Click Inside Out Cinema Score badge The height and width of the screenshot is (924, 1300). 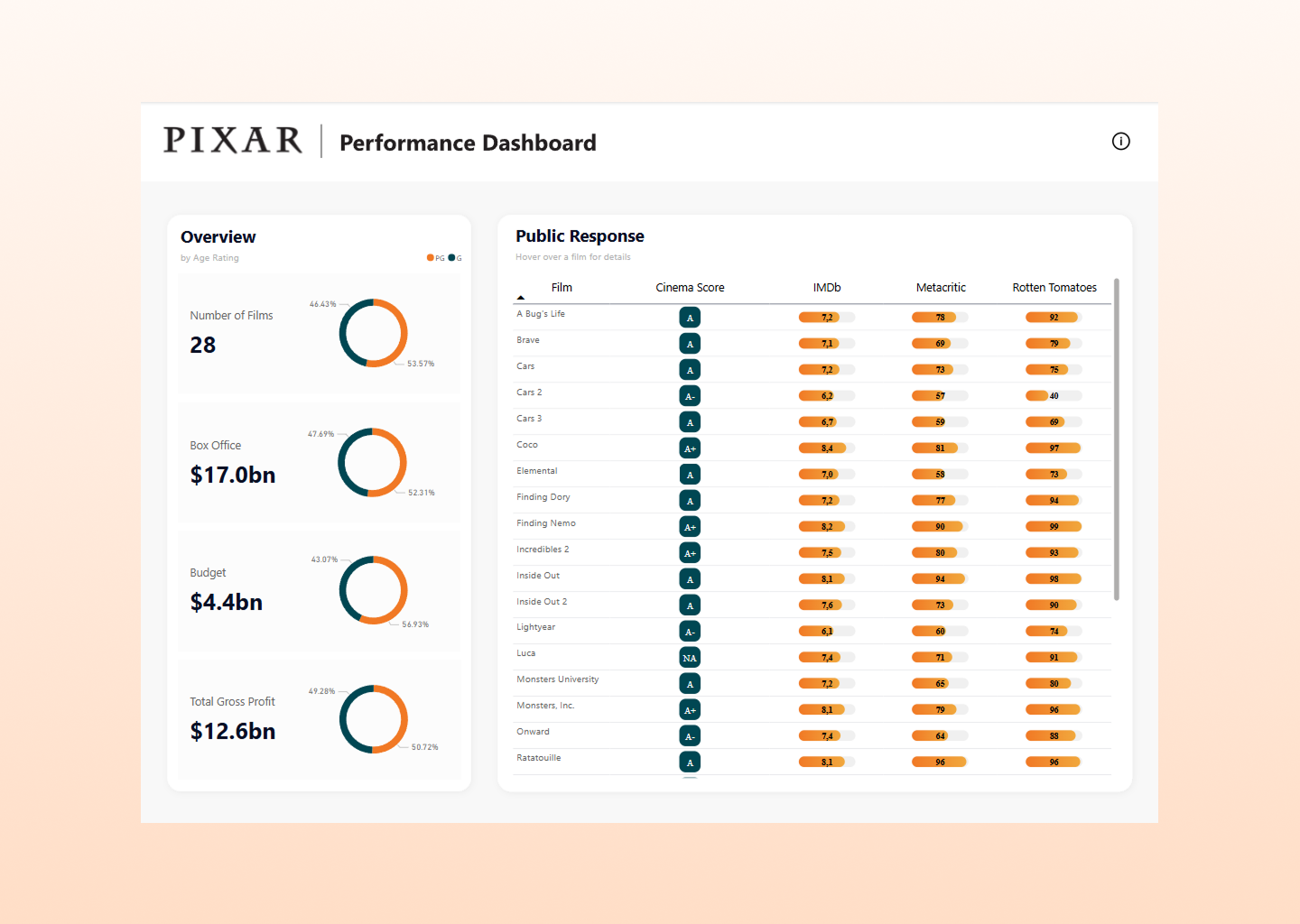[x=690, y=579]
